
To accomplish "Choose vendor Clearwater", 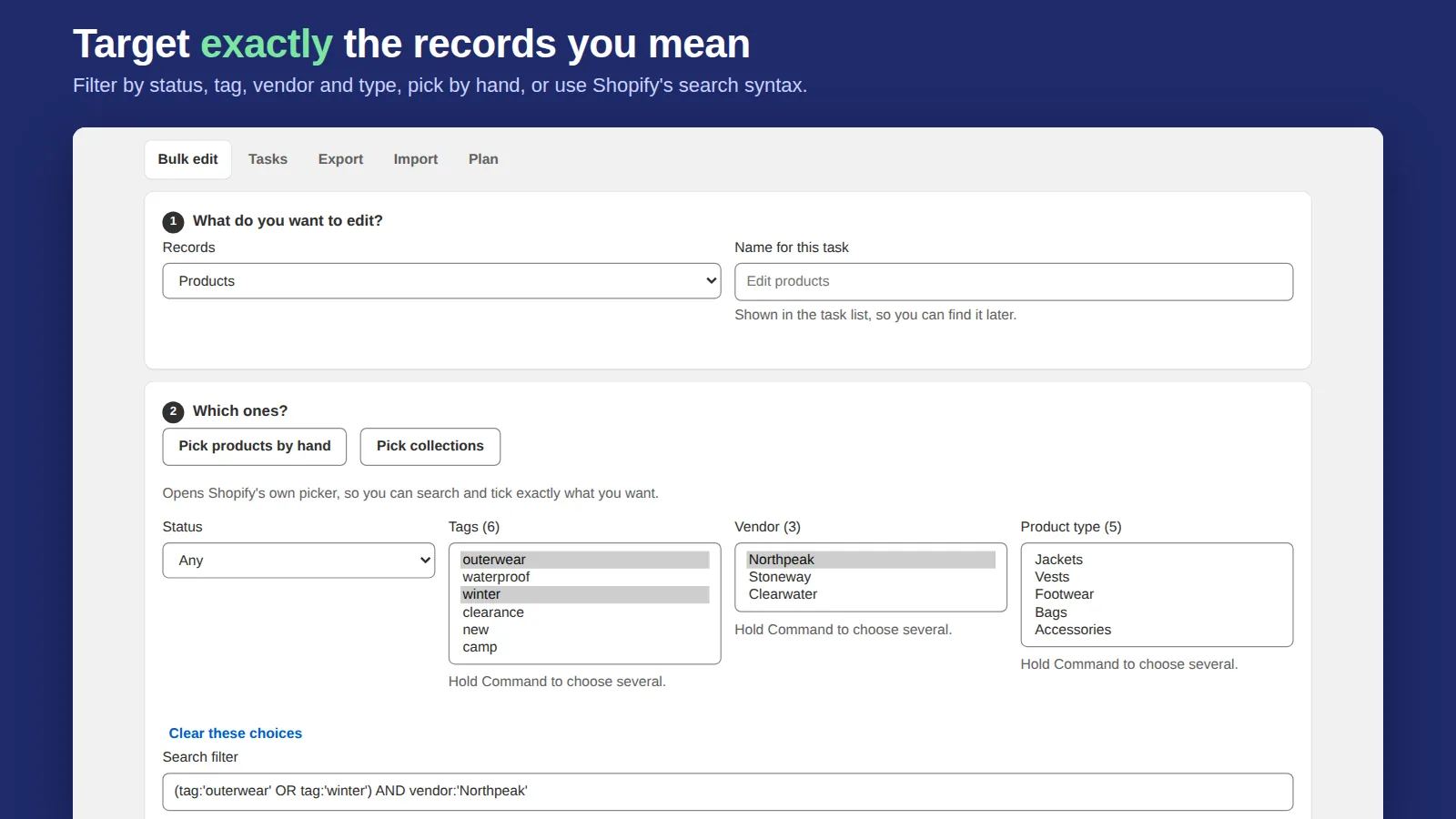I will coord(871,594).
